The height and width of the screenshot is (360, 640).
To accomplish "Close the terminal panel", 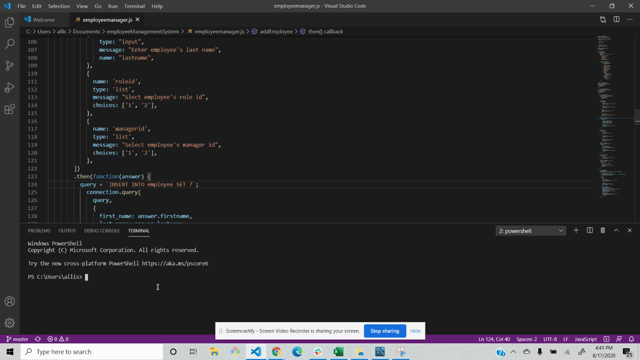I will [x=630, y=231].
